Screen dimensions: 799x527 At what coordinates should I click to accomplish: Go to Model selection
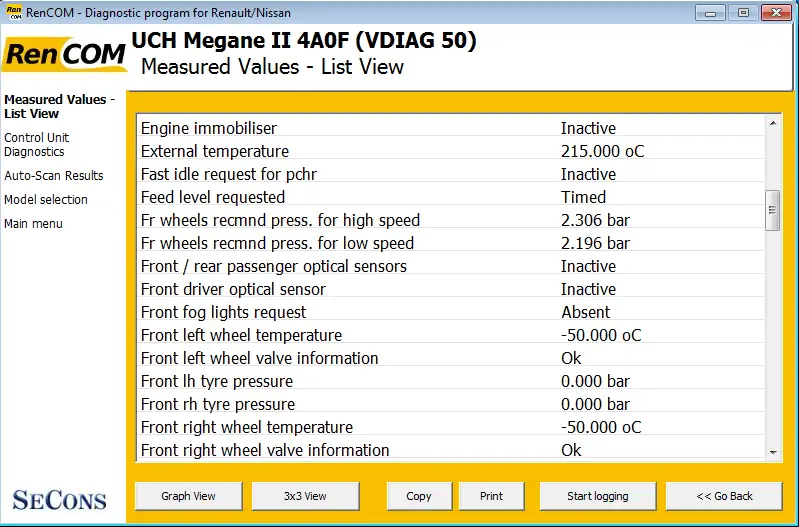point(46,200)
